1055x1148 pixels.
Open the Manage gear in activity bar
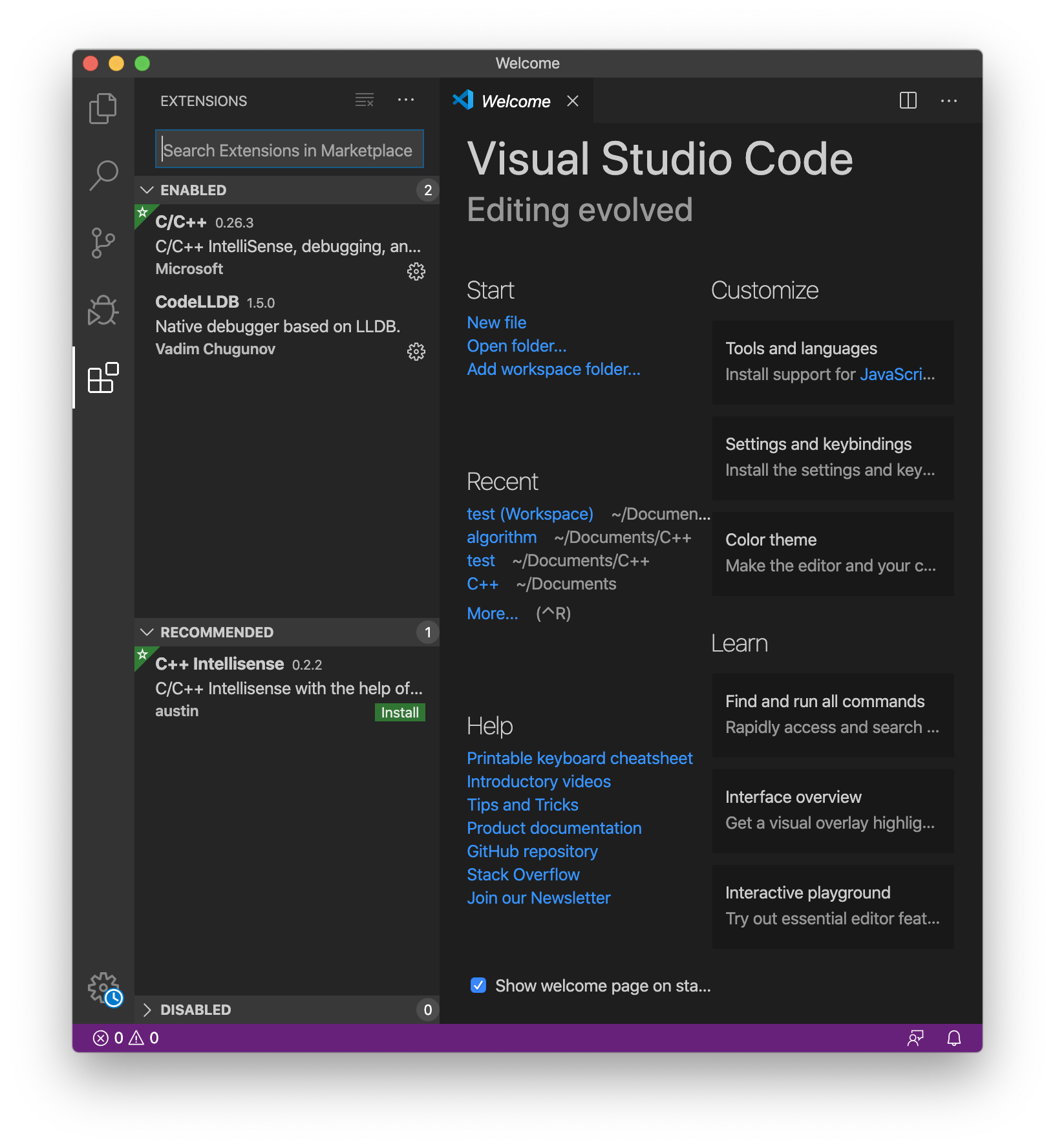(105, 989)
